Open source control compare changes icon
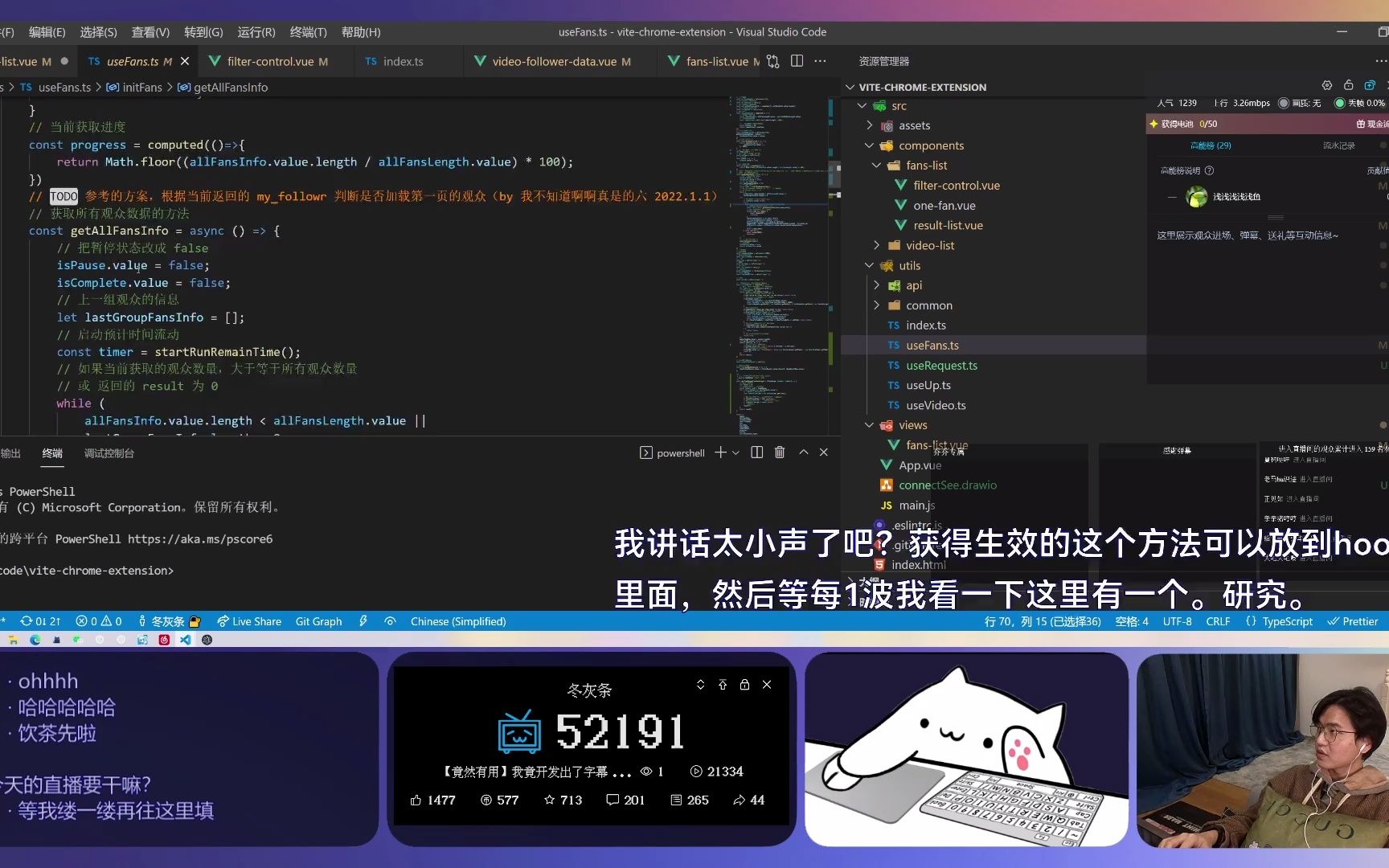 pyautogui.click(x=773, y=61)
